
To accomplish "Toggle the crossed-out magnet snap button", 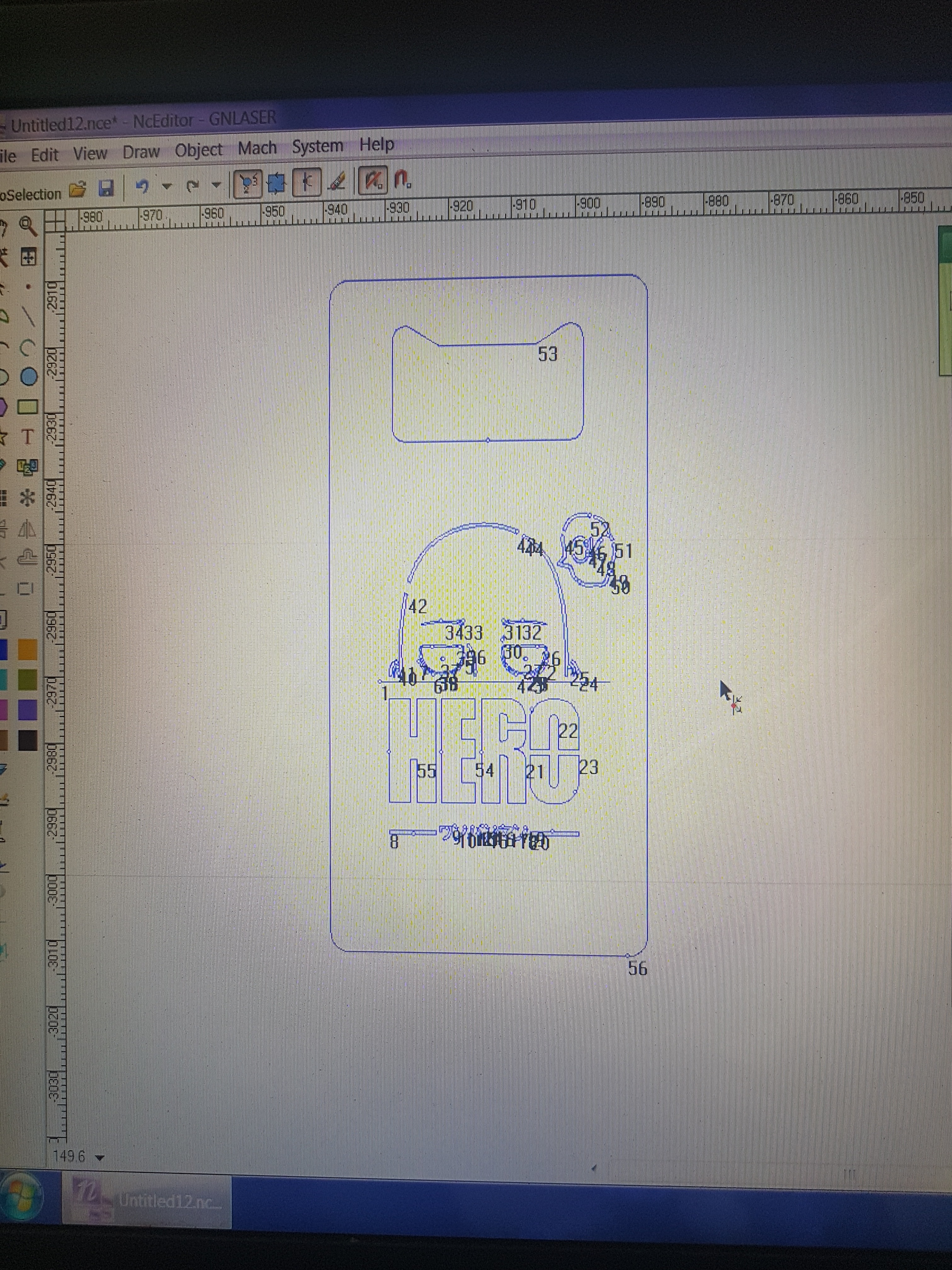I will pos(372,180).
